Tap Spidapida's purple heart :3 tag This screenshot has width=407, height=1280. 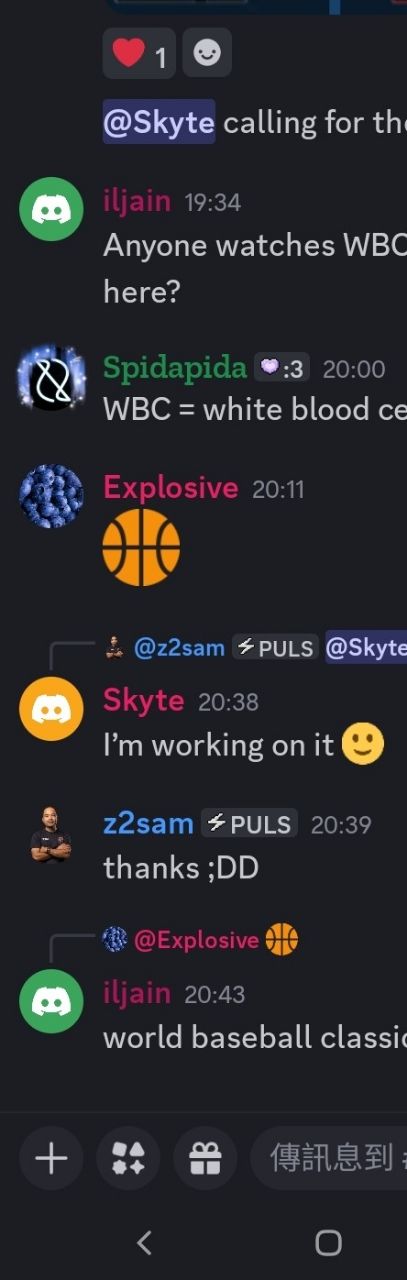(x=281, y=368)
